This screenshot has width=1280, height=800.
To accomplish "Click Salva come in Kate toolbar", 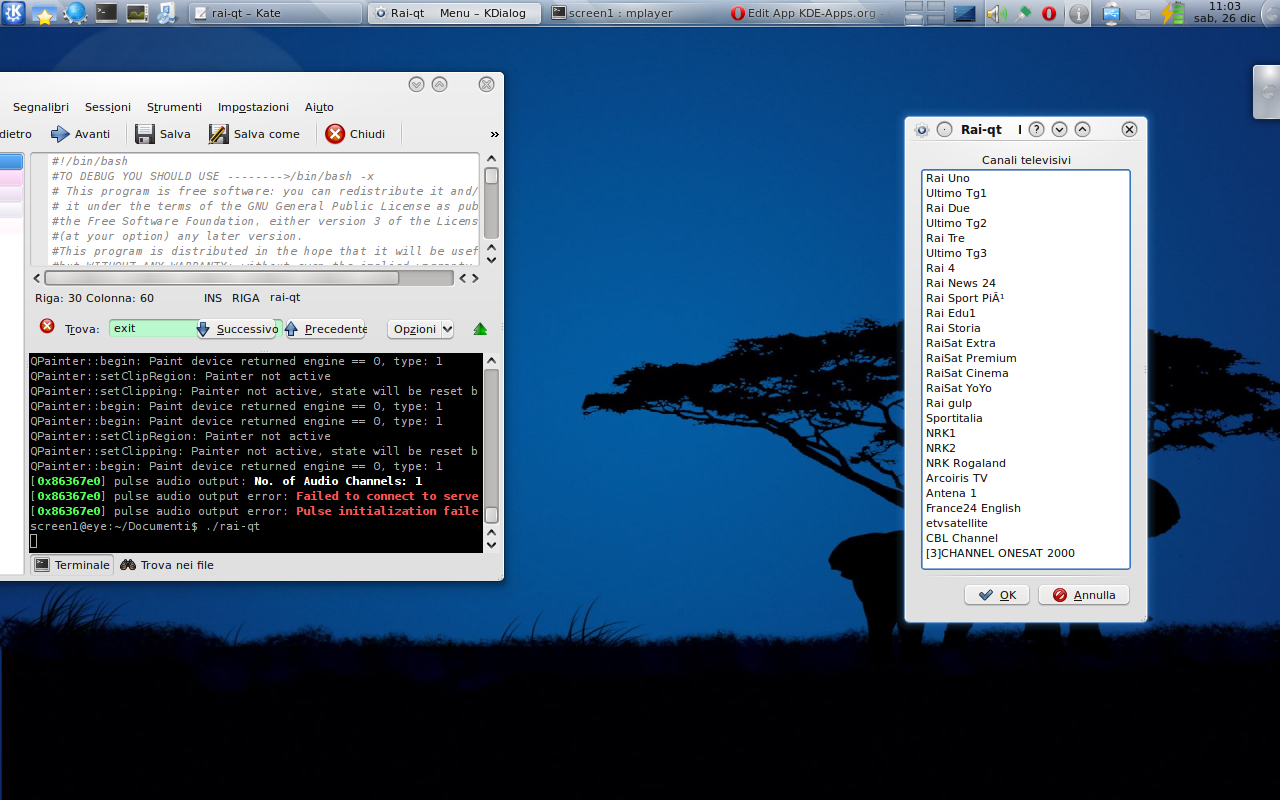I will pyautogui.click(x=254, y=134).
